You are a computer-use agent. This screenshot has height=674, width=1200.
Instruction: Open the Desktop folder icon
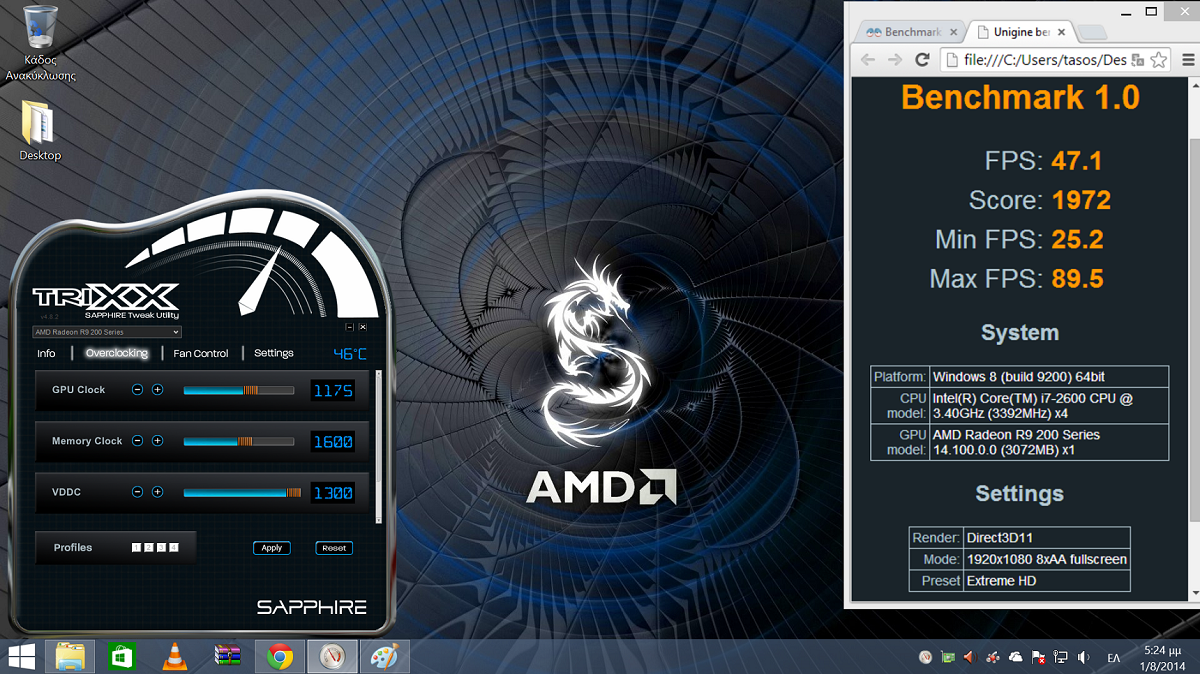tap(40, 130)
